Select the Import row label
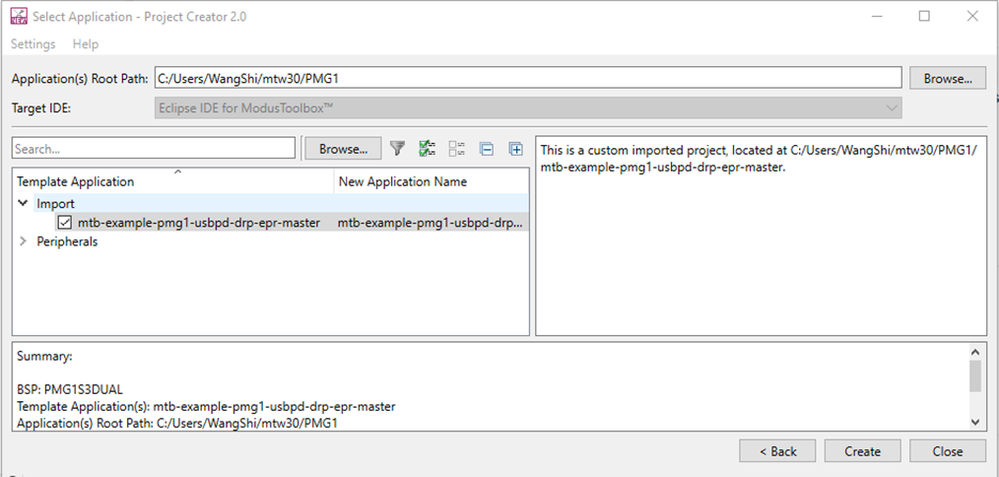The height and width of the screenshot is (477, 999). (55, 204)
